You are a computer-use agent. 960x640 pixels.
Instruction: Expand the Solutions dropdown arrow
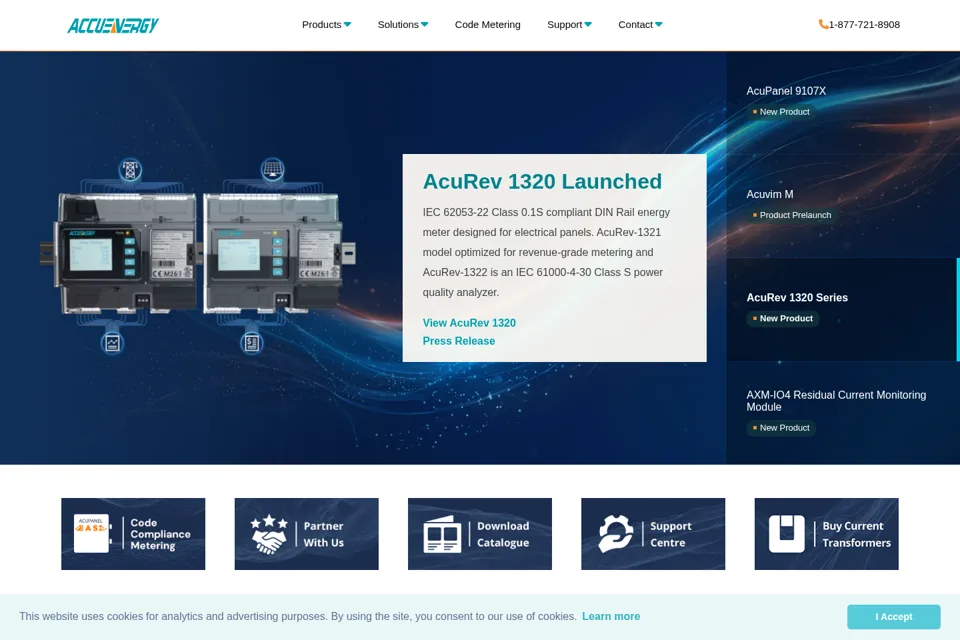pyautogui.click(x=424, y=24)
